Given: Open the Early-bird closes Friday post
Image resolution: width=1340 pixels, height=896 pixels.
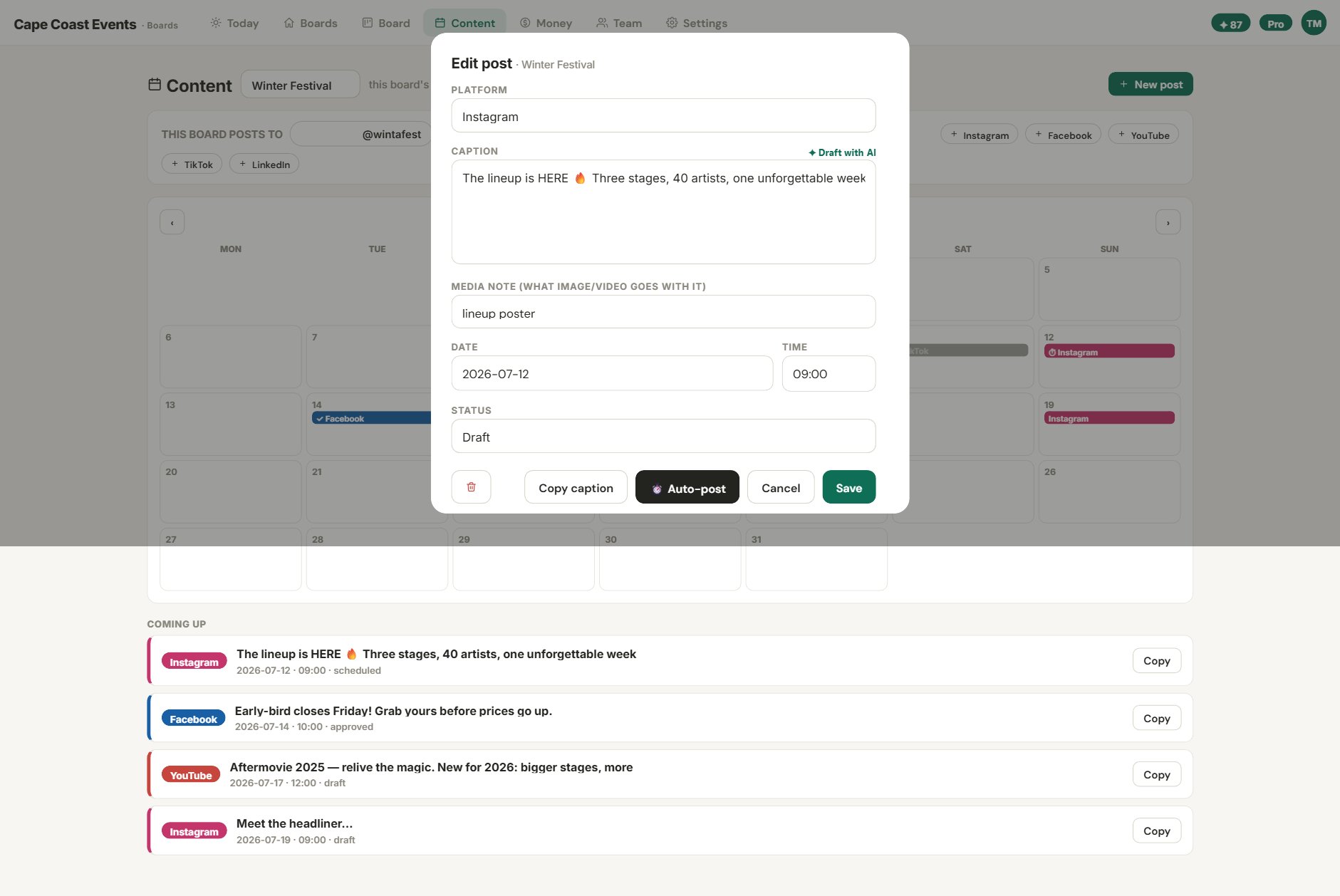Looking at the screenshot, I should click(x=670, y=718).
